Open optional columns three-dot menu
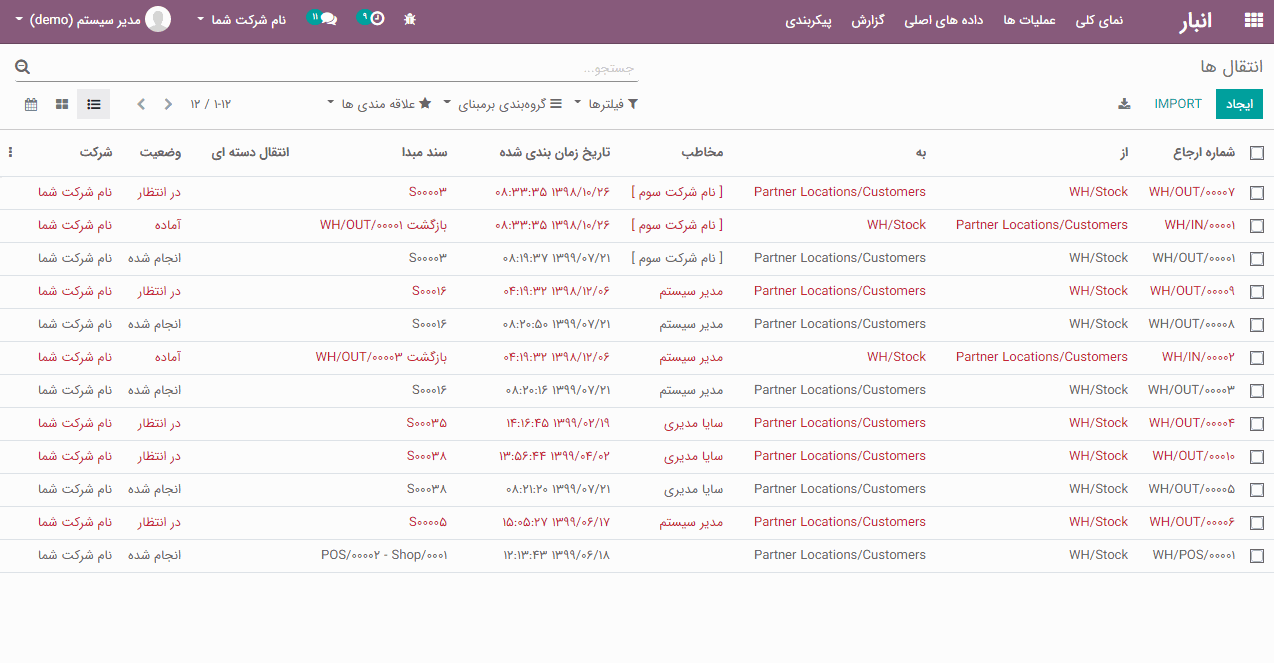This screenshot has width=1274, height=663. [x=11, y=153]
